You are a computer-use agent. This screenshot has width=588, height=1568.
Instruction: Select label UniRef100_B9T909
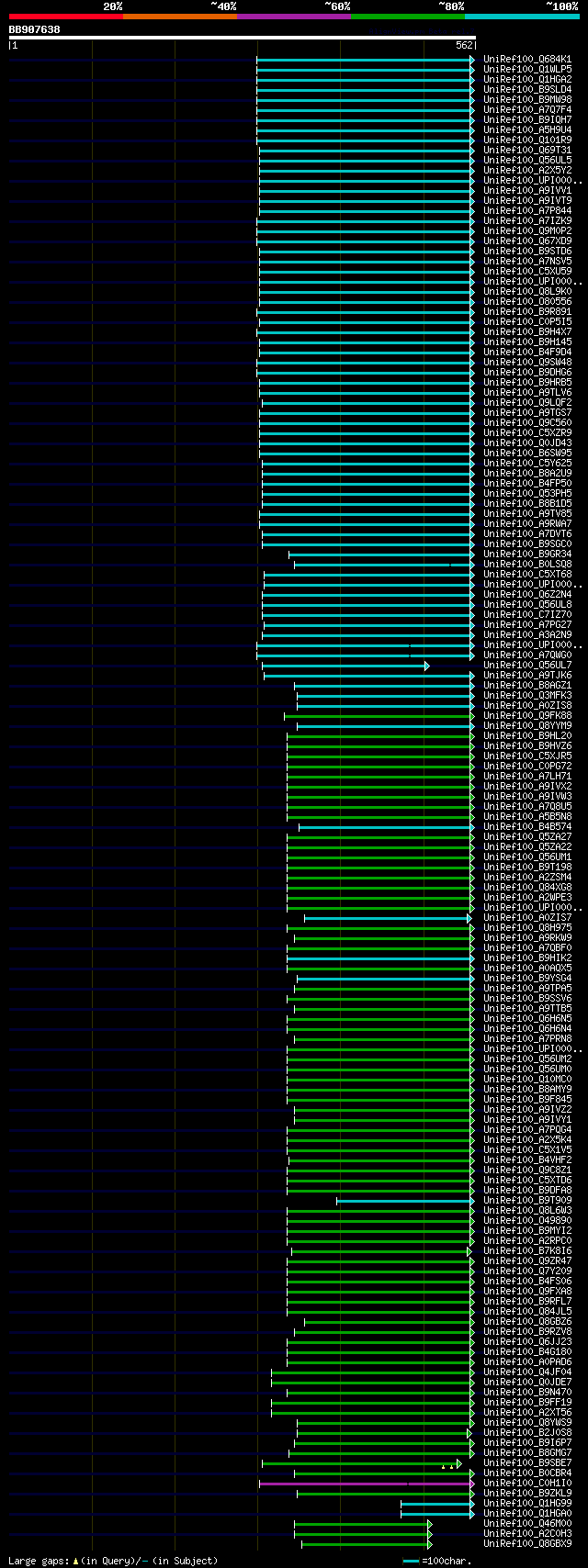click(x=527, y=1201)
